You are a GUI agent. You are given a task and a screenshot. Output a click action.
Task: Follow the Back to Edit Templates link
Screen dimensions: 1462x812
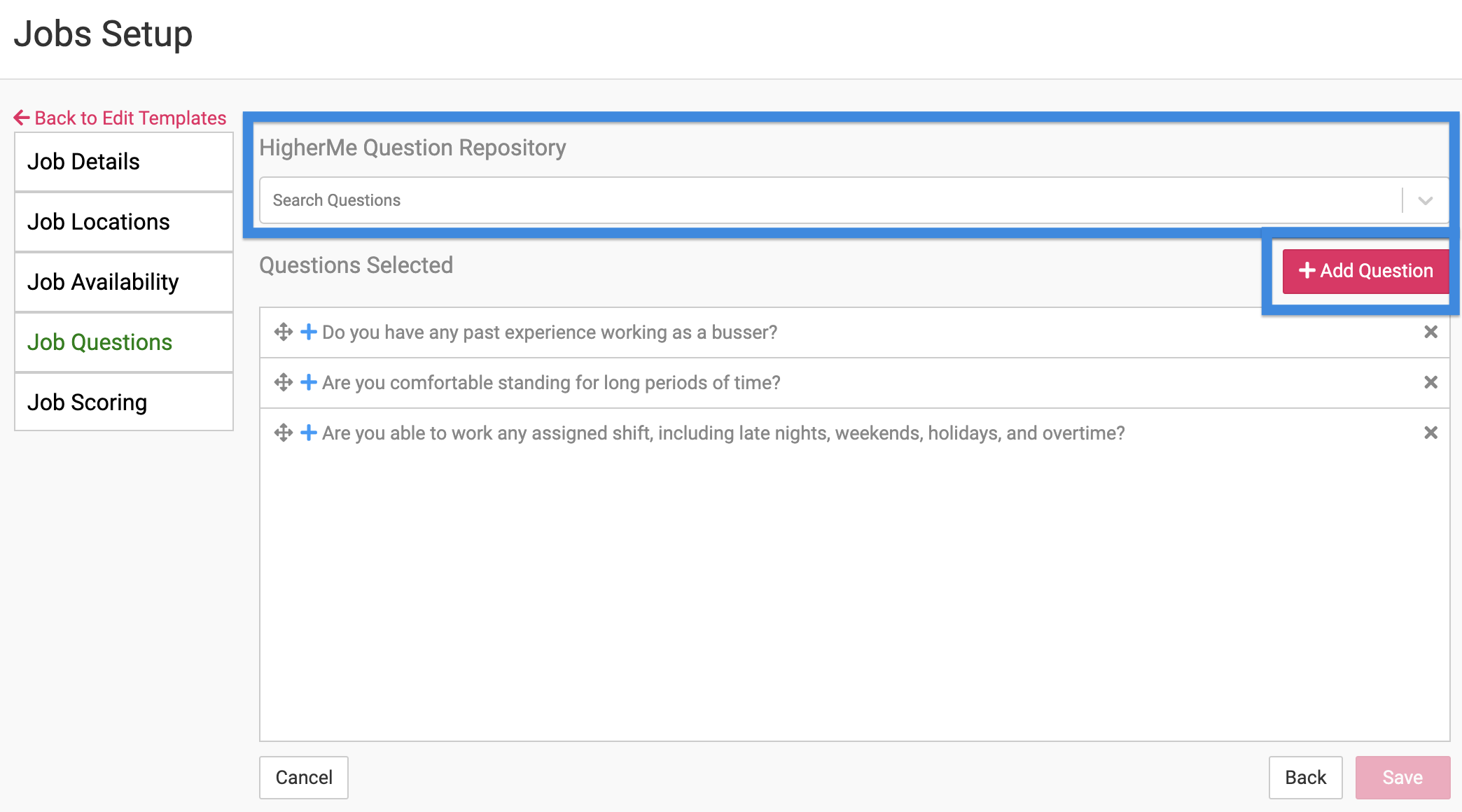120,118
